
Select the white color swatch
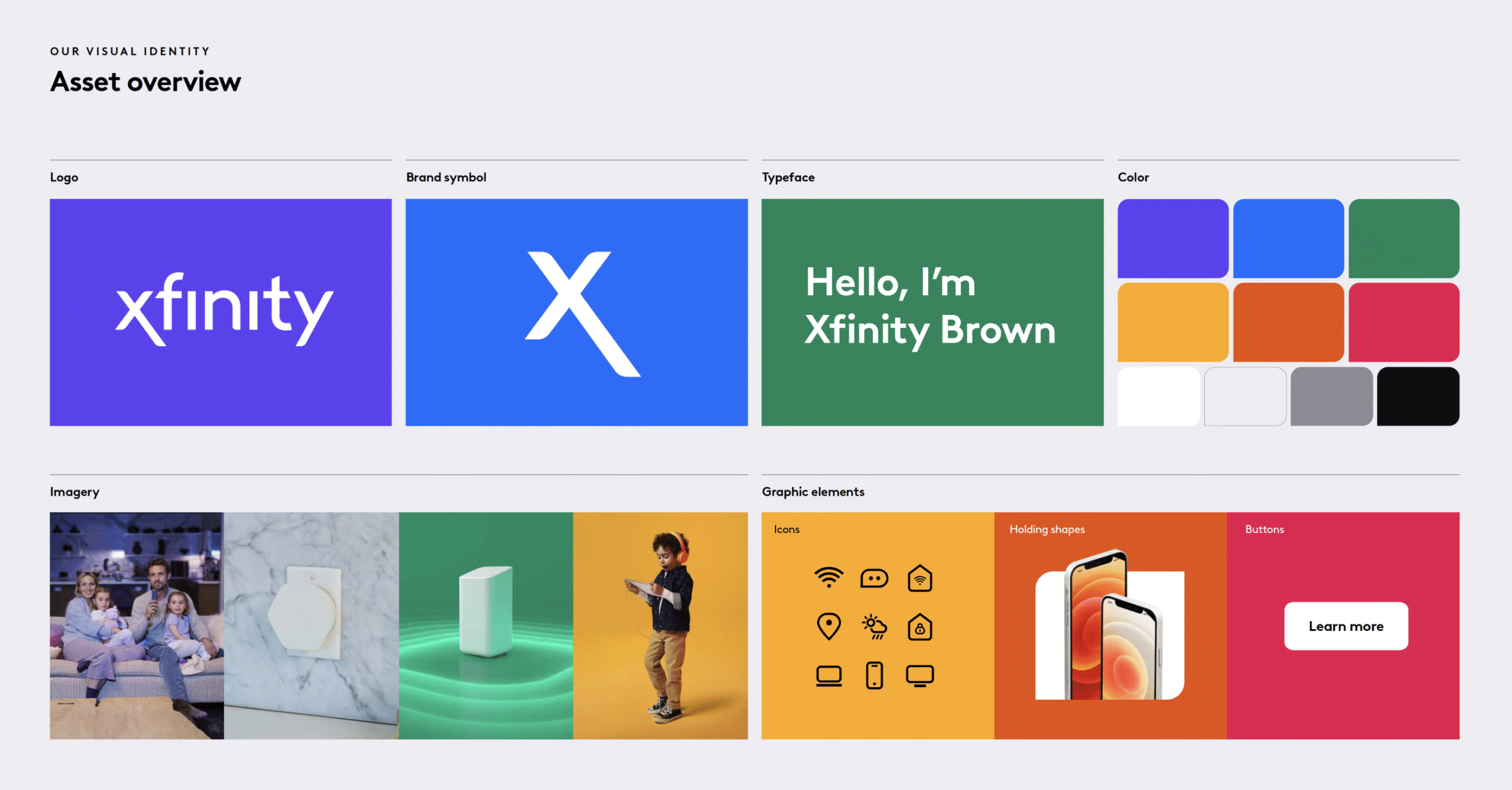click(x=1159, y=396)
